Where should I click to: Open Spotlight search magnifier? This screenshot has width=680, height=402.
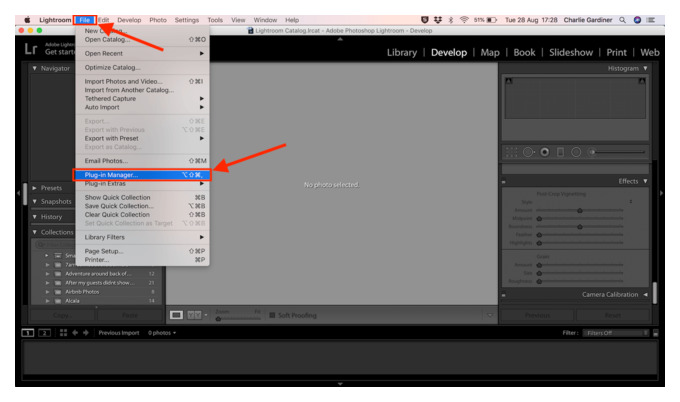click(x=622, y=20)
